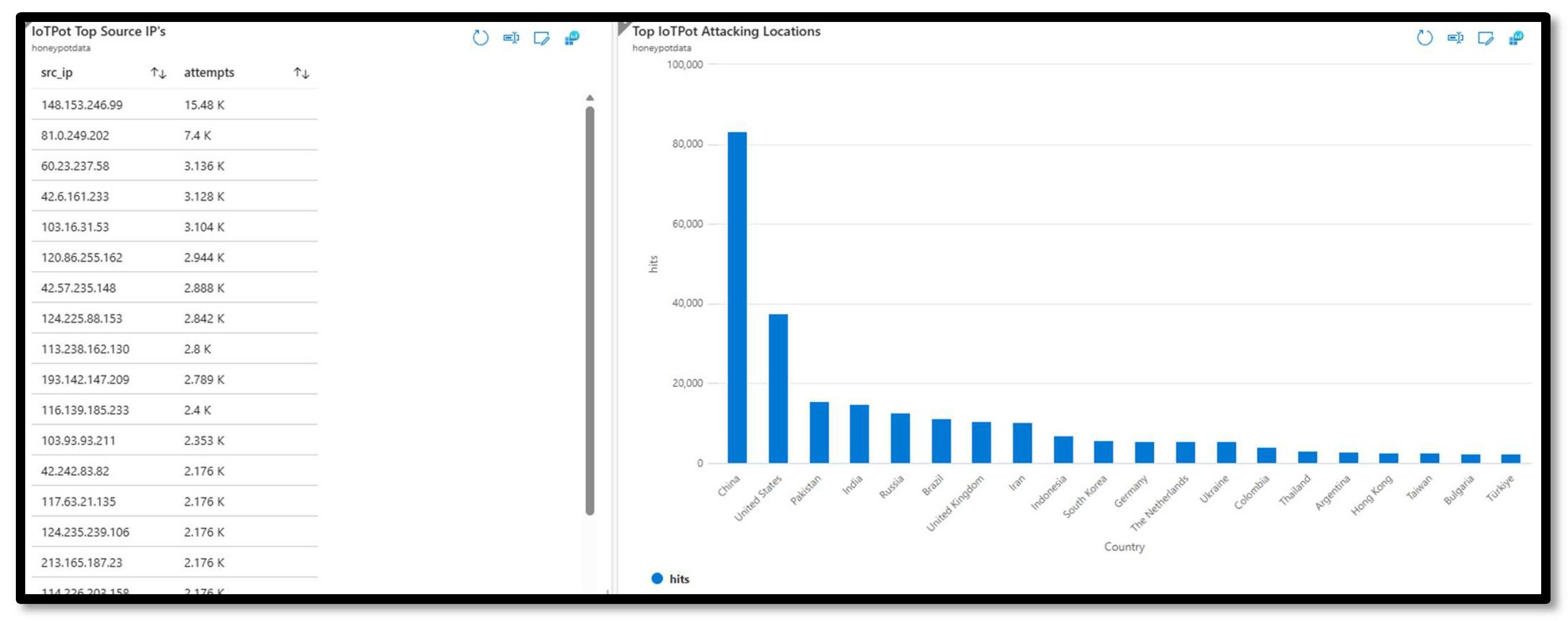Select the Russia bar in the chart
The height and width of the screenshot is (621, 1568).
tap(900, 438)
